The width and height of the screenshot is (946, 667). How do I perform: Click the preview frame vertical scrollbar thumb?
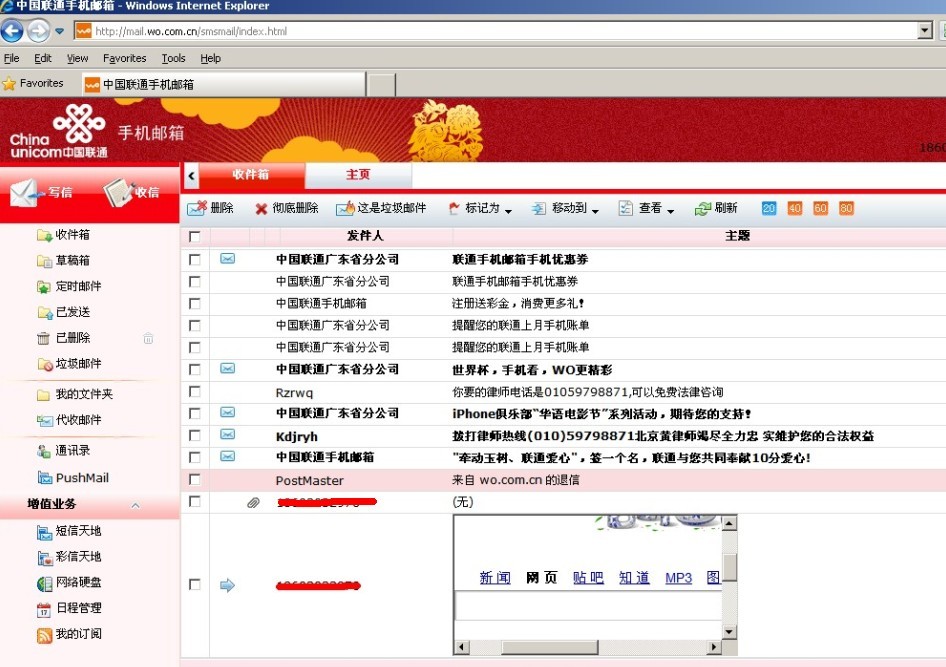[729, 567]
